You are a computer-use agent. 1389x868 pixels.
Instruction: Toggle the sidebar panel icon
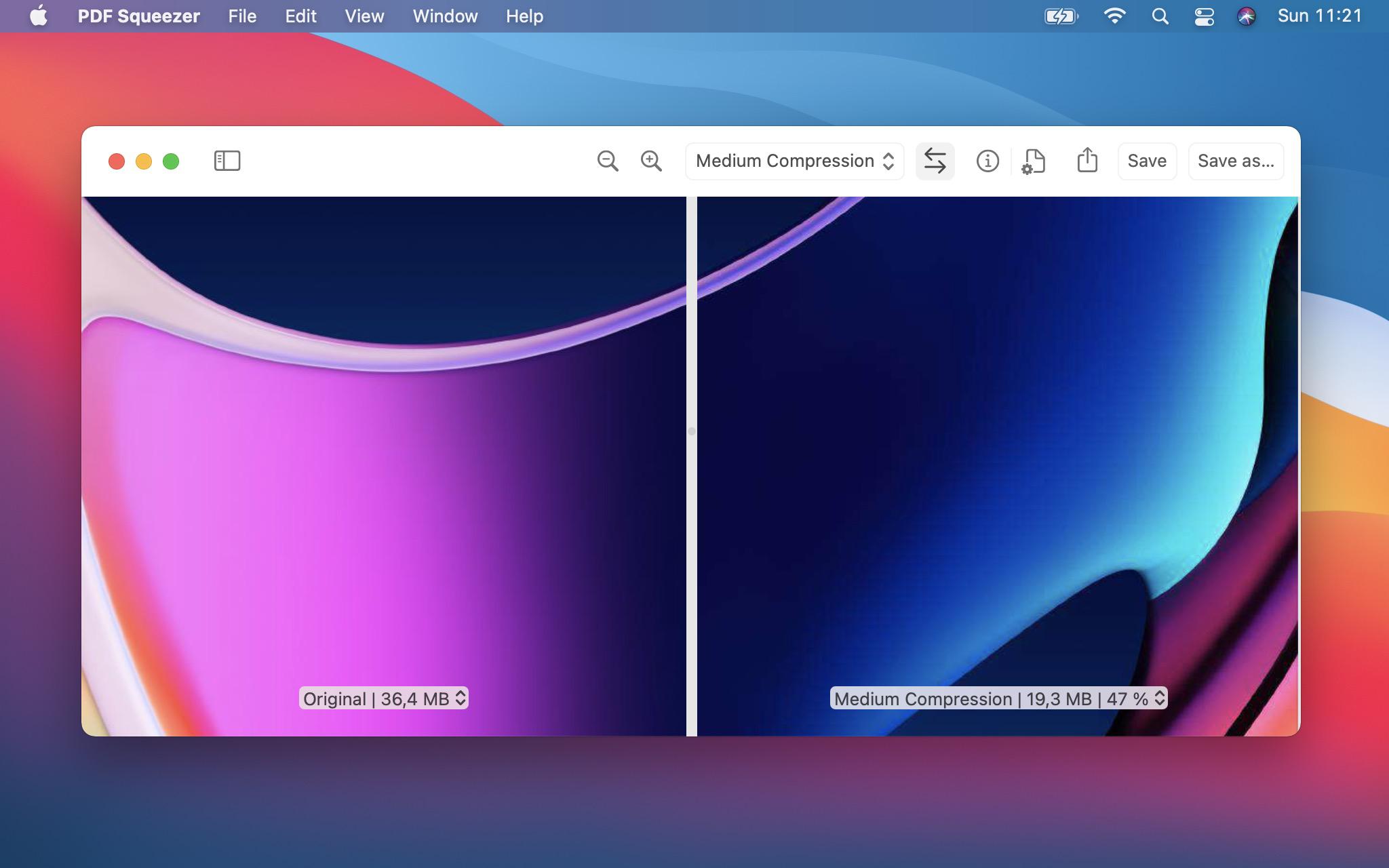click(x=227, y=161)
